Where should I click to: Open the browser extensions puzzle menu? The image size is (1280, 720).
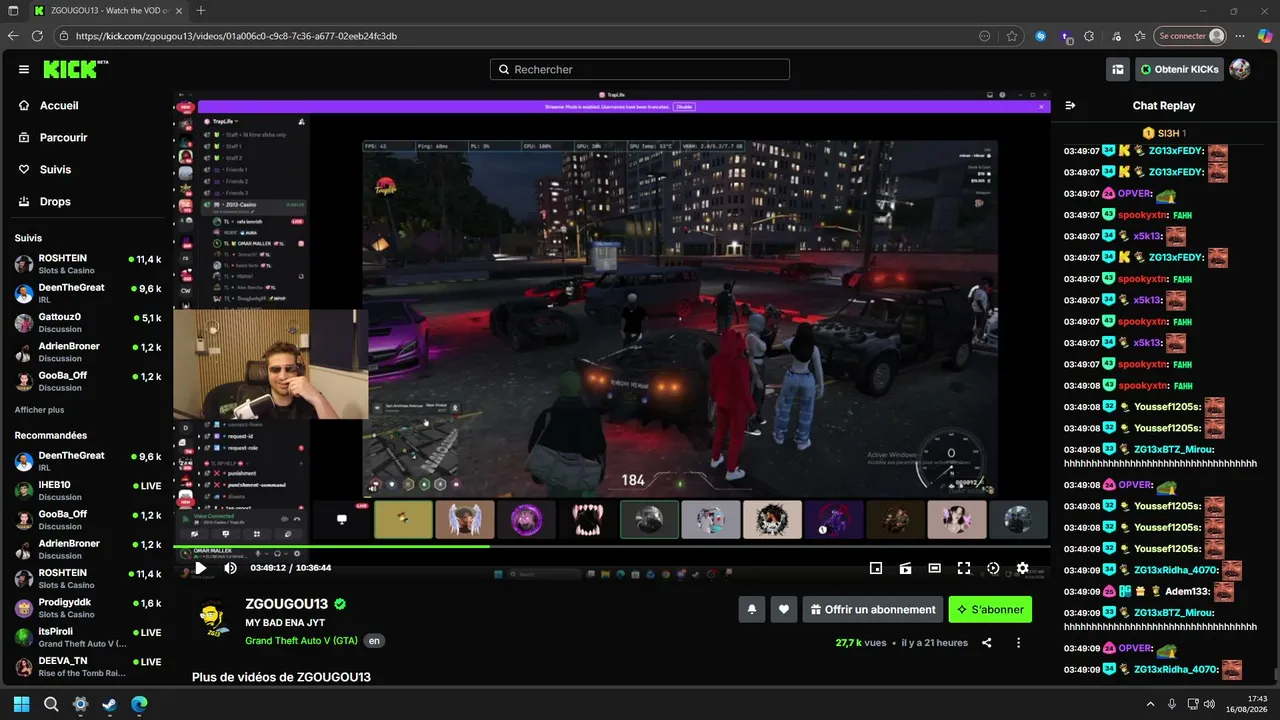click(1090, 36)
